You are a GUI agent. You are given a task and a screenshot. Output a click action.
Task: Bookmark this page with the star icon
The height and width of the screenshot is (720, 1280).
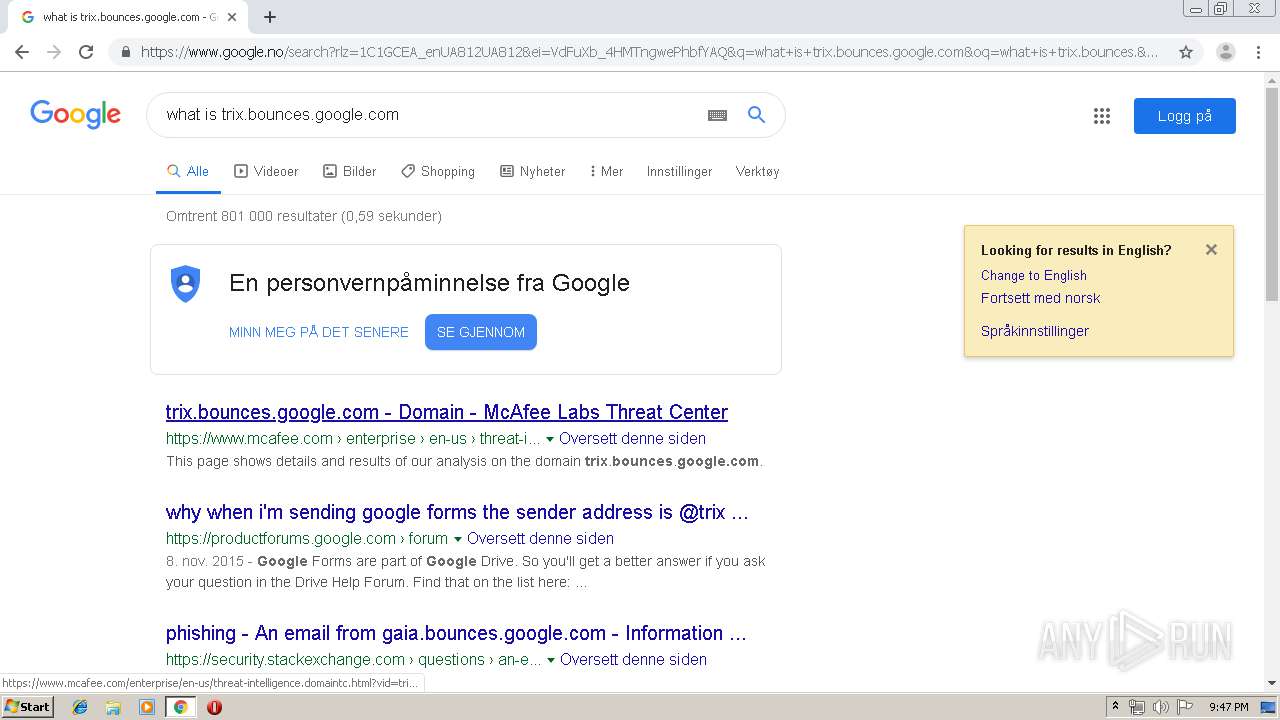(x=1186, y=52)
